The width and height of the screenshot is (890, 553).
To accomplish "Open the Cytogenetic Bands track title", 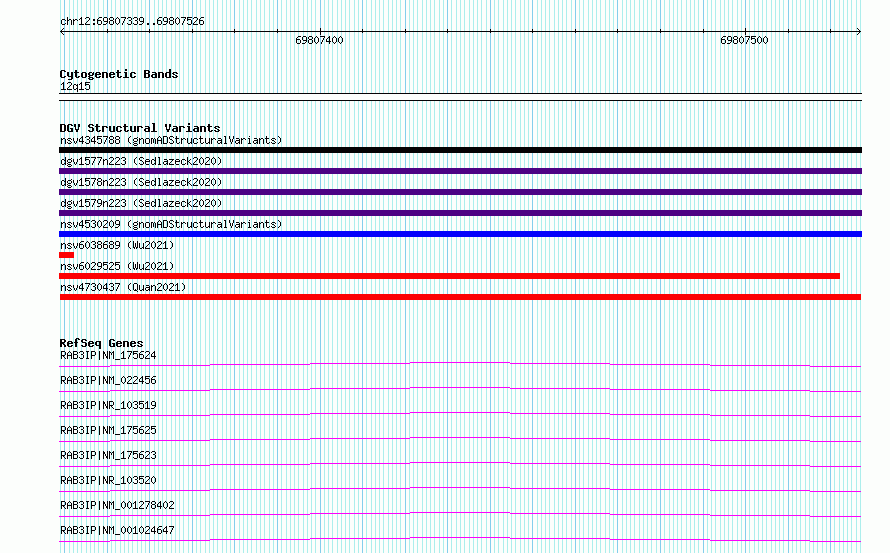I will coord(119,74).
